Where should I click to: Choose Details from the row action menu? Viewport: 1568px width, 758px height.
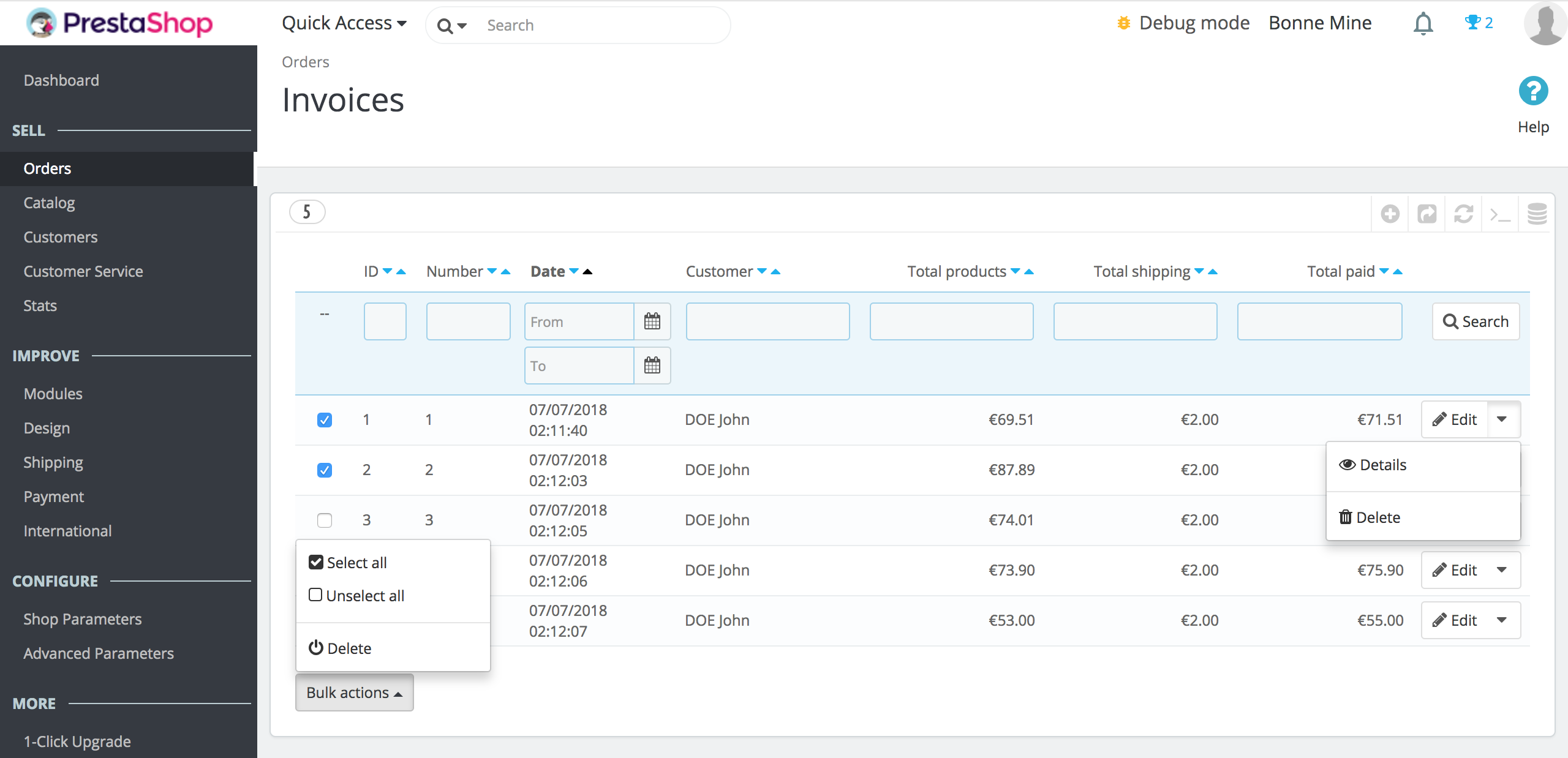[x=1382, y=465]
